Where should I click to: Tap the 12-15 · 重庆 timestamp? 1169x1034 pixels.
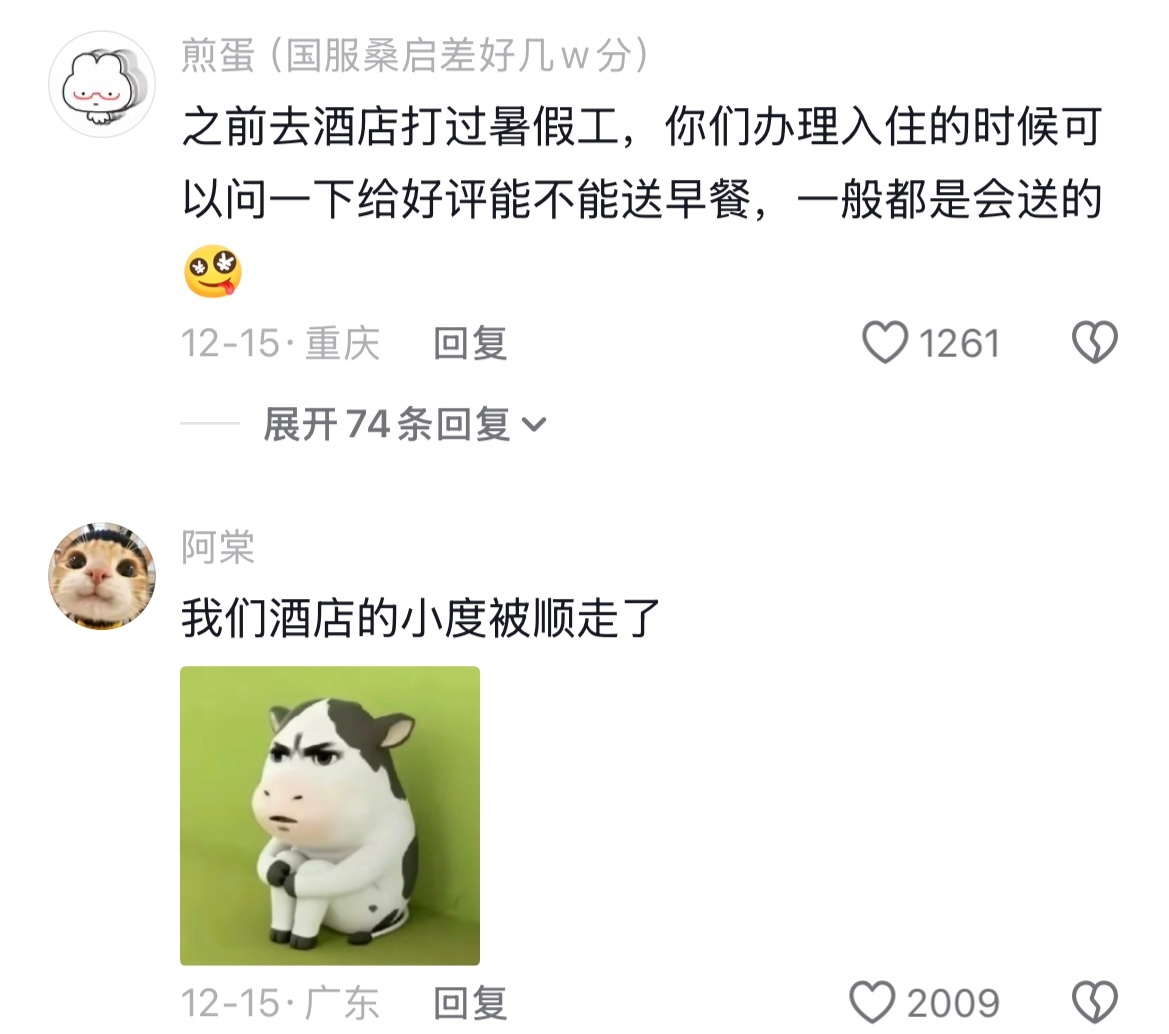tap(280, 343)
